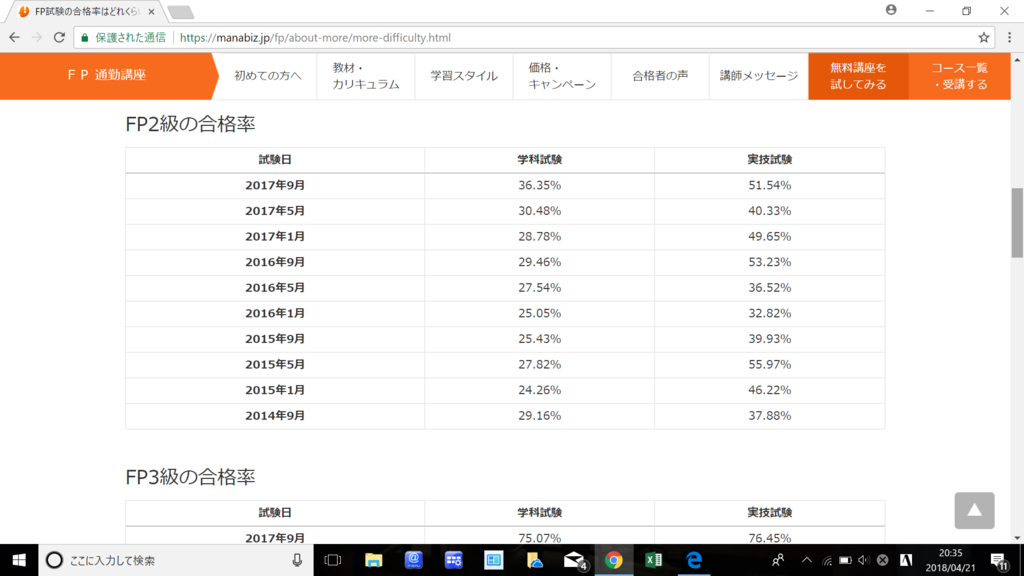Screen dimensions: 1024x576
Task: Open the purple calendar-style app icon on the taskbar
Action: coord(453,560)
